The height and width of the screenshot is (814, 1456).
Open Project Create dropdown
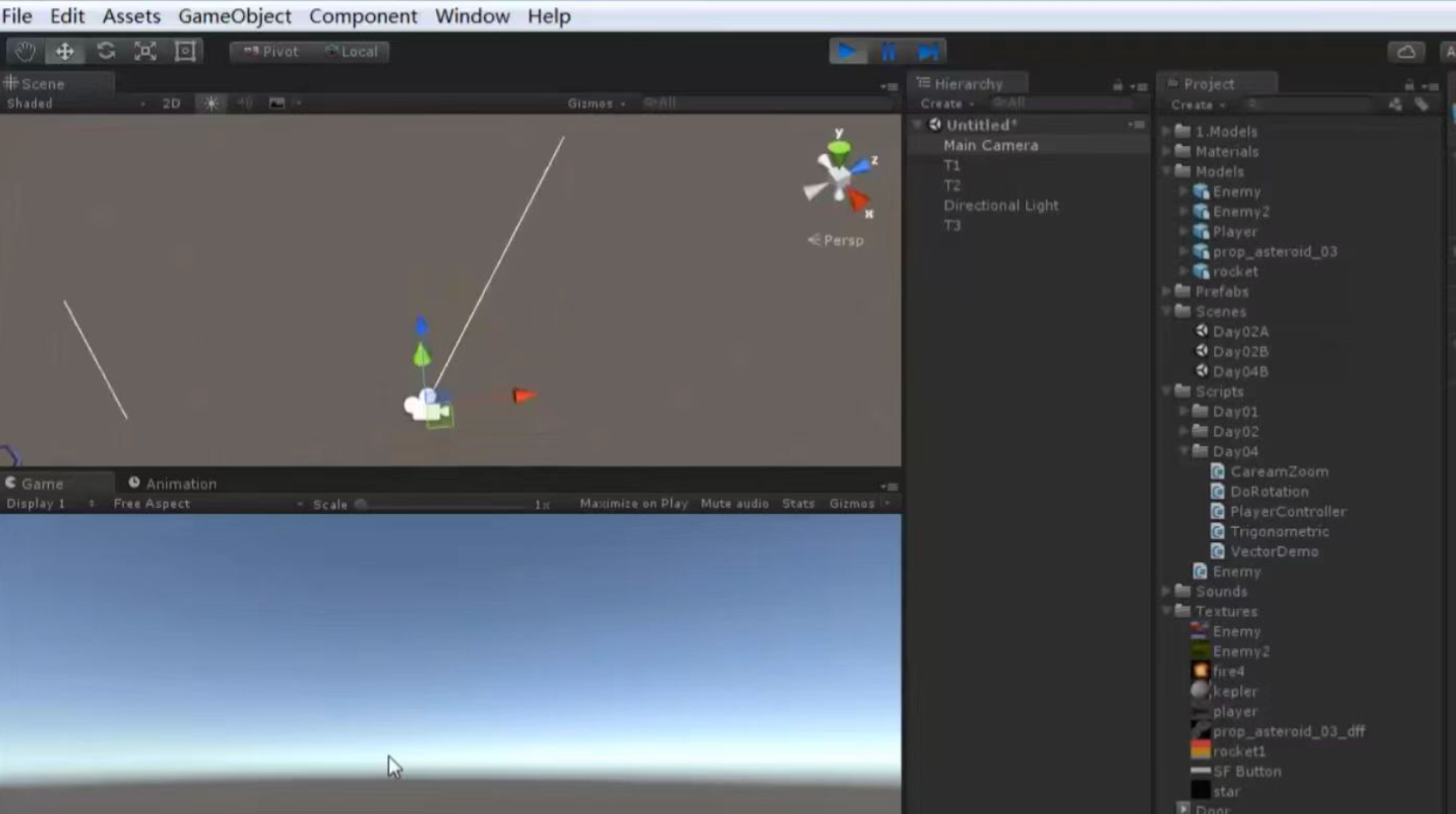(x=1197, y=105)
